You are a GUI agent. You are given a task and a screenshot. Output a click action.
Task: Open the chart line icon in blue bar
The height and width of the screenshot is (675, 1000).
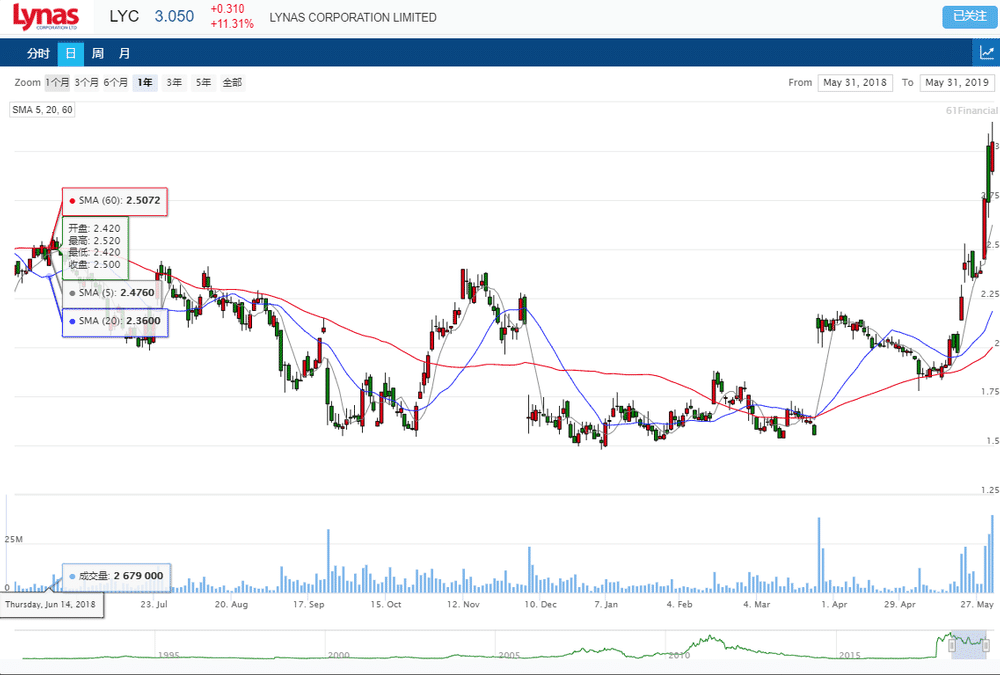[986, 53]
